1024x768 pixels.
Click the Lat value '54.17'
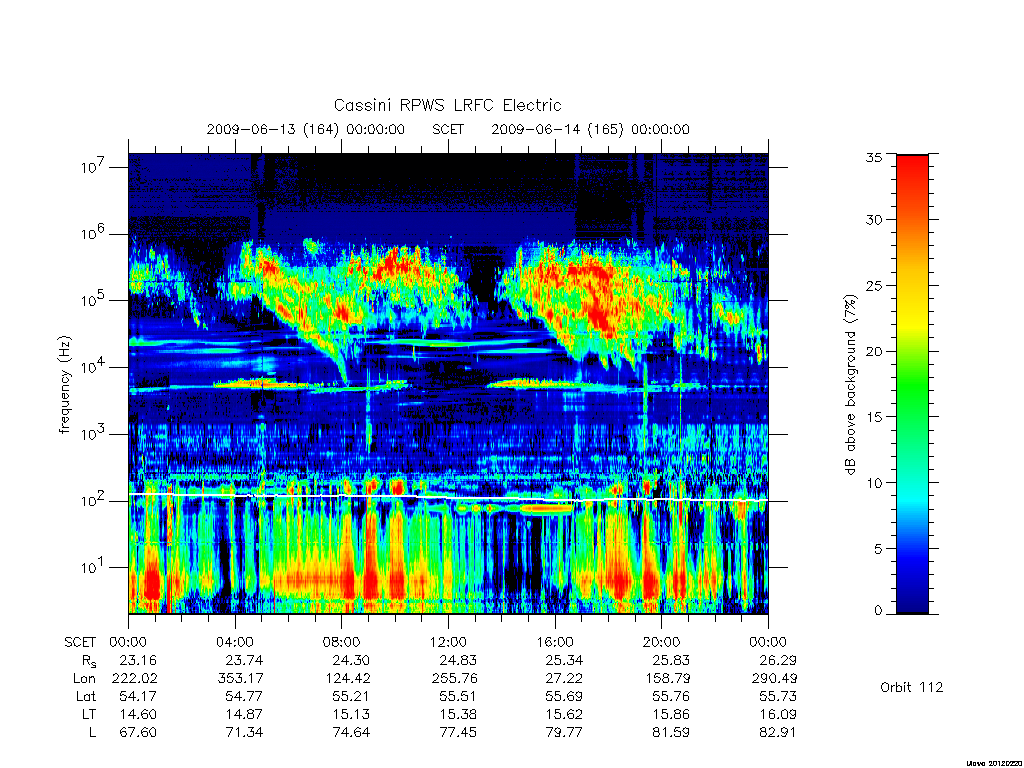pyautogui.click(x=138, y=697)
